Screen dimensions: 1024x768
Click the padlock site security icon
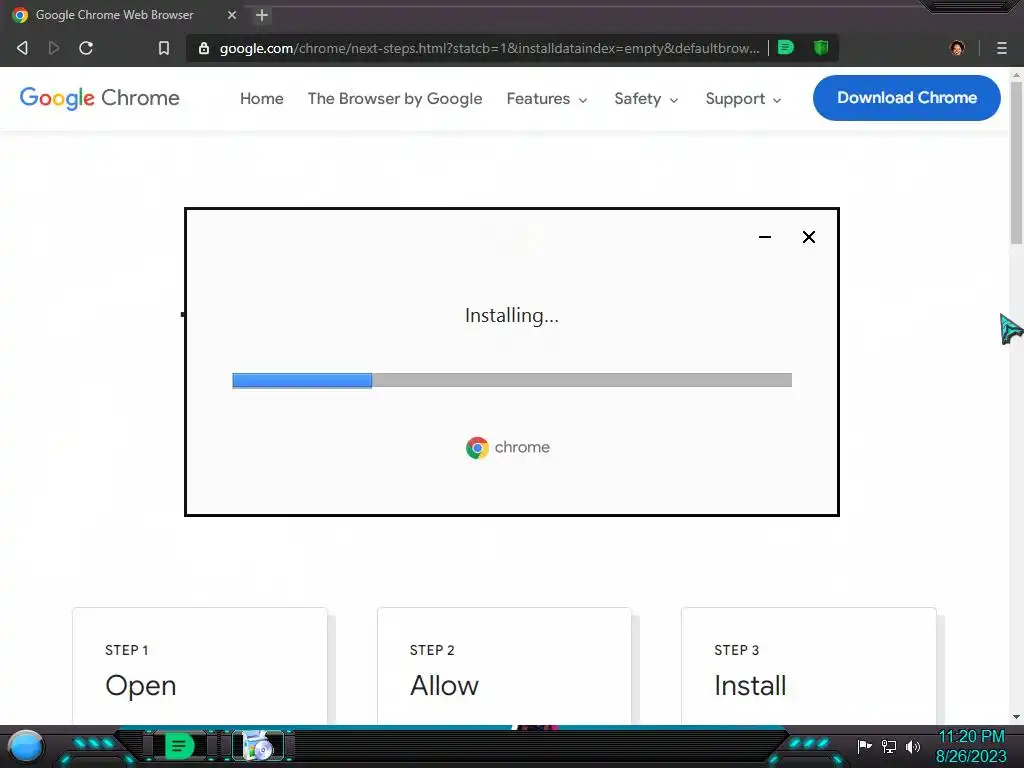pos(204,48)
